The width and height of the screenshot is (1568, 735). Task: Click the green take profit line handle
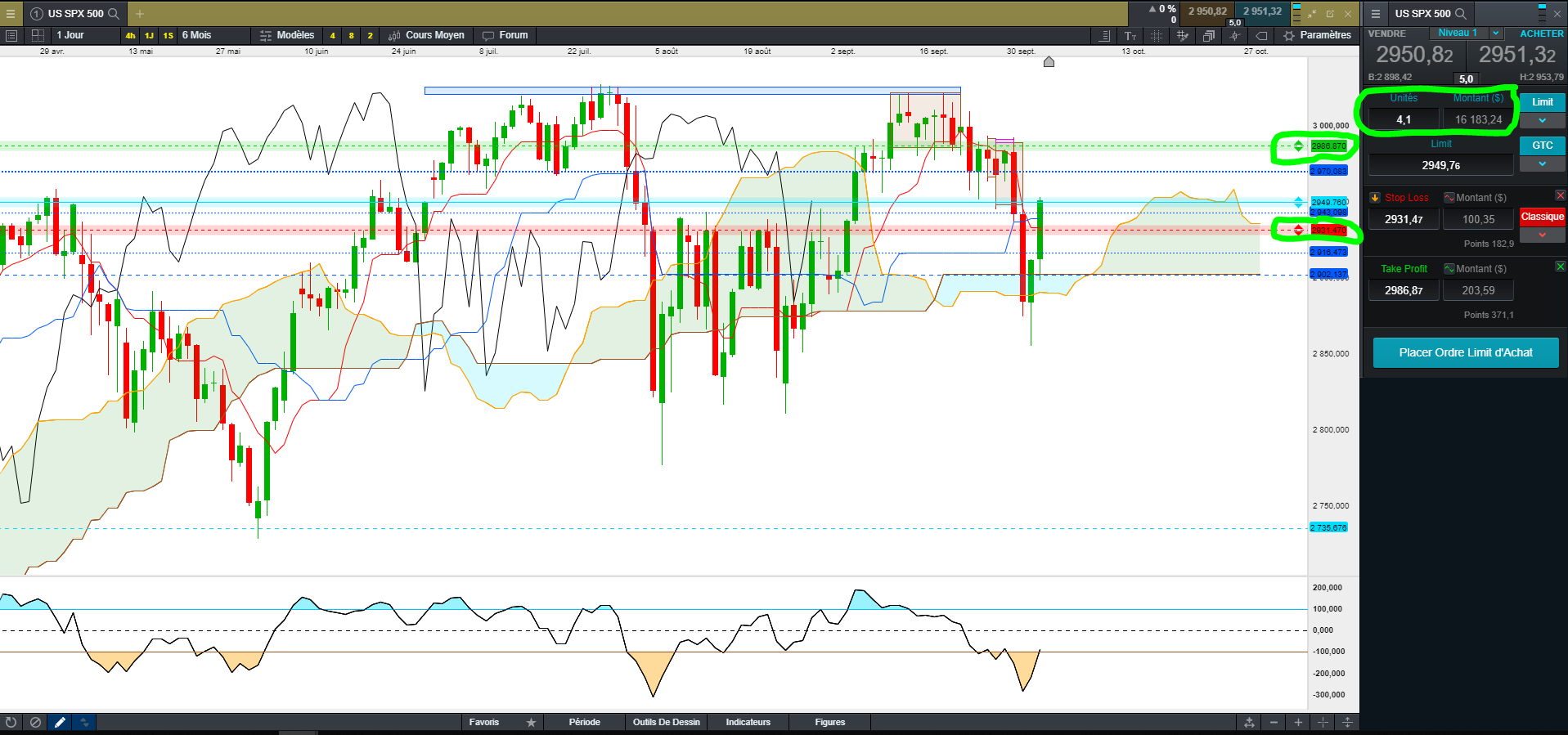(1298, 146)
